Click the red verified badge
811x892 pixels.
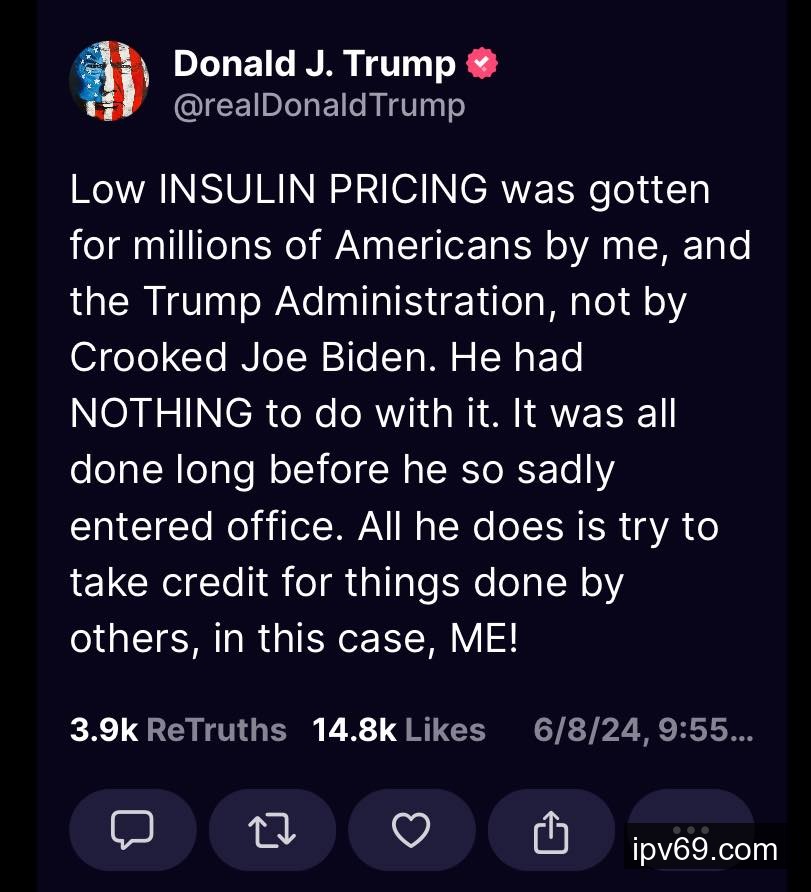[482, 64]
